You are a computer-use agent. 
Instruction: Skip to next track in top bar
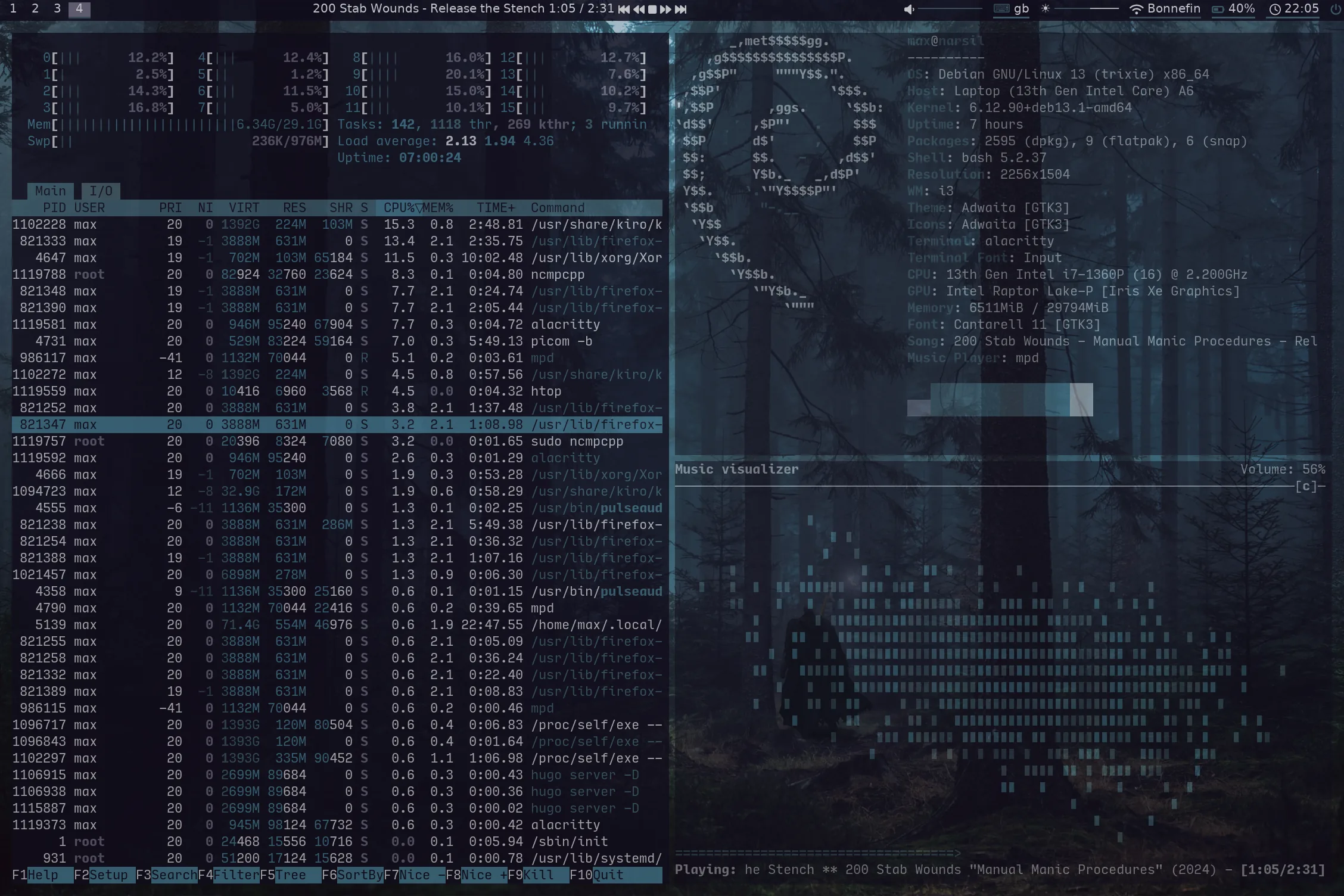[680, 9]
